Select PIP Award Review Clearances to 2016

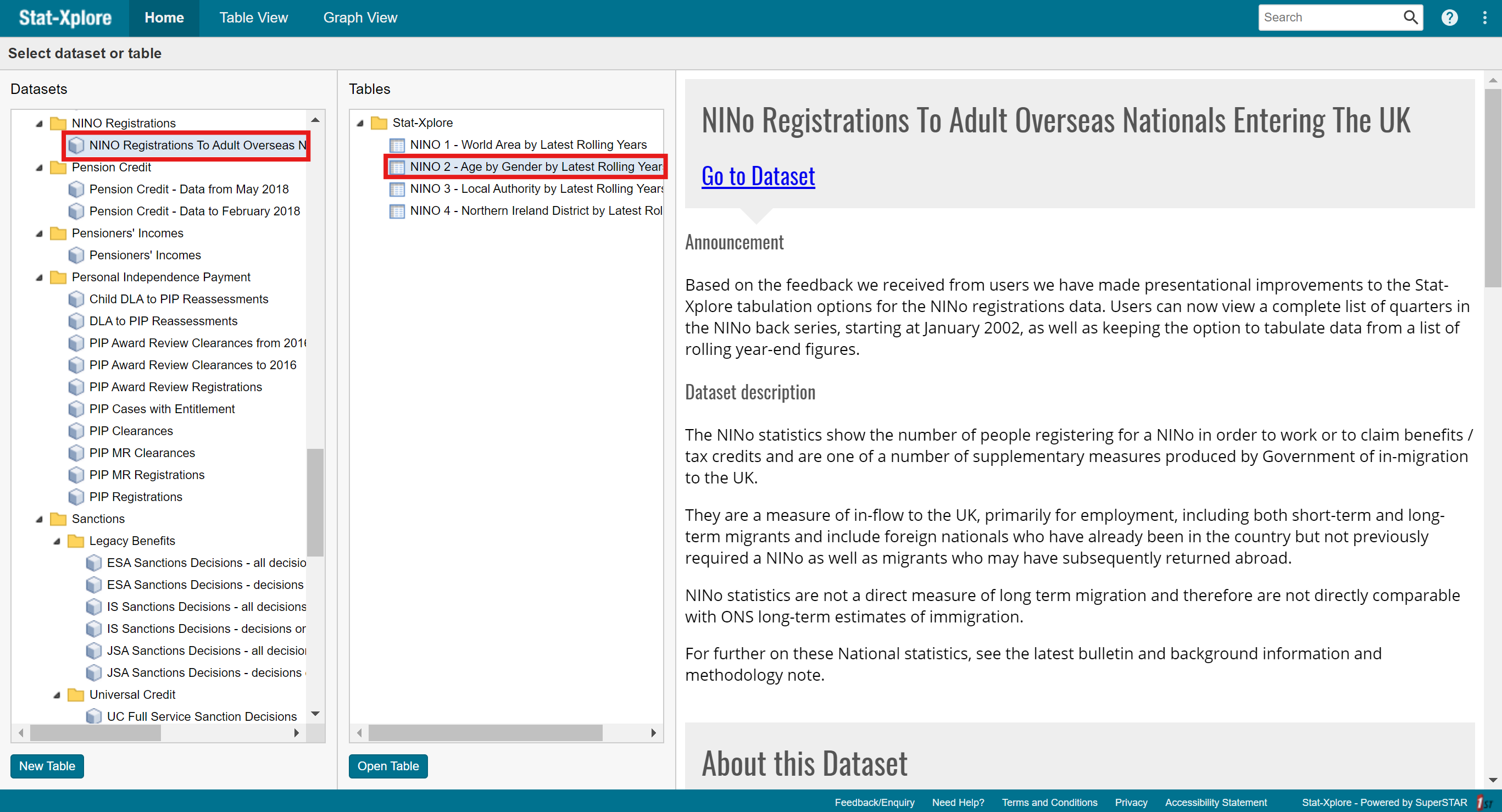click(193, 365)
